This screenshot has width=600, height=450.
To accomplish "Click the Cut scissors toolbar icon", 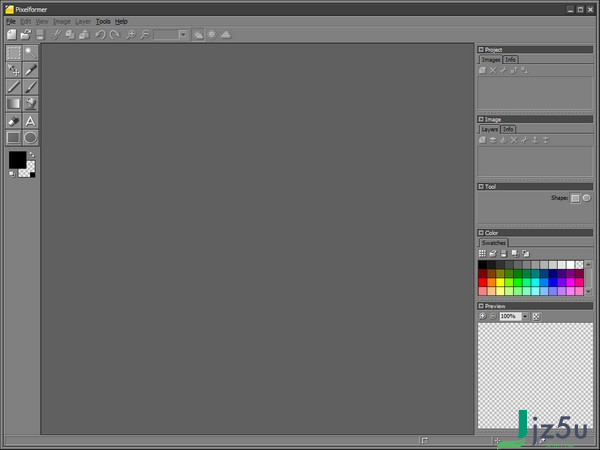I will pos(56,35).
